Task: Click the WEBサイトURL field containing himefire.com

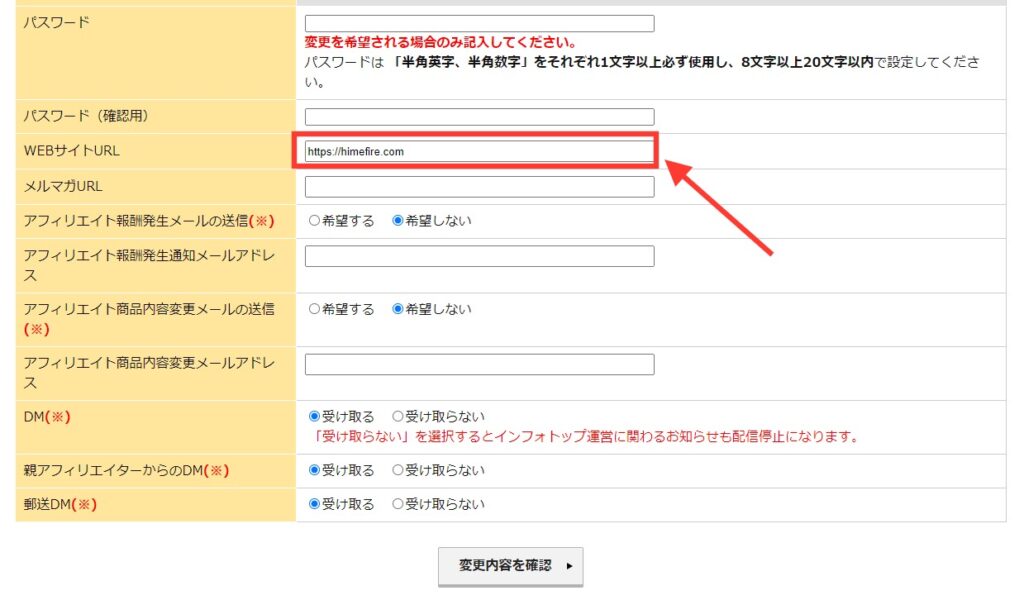Action: click(x=479, y=152)
